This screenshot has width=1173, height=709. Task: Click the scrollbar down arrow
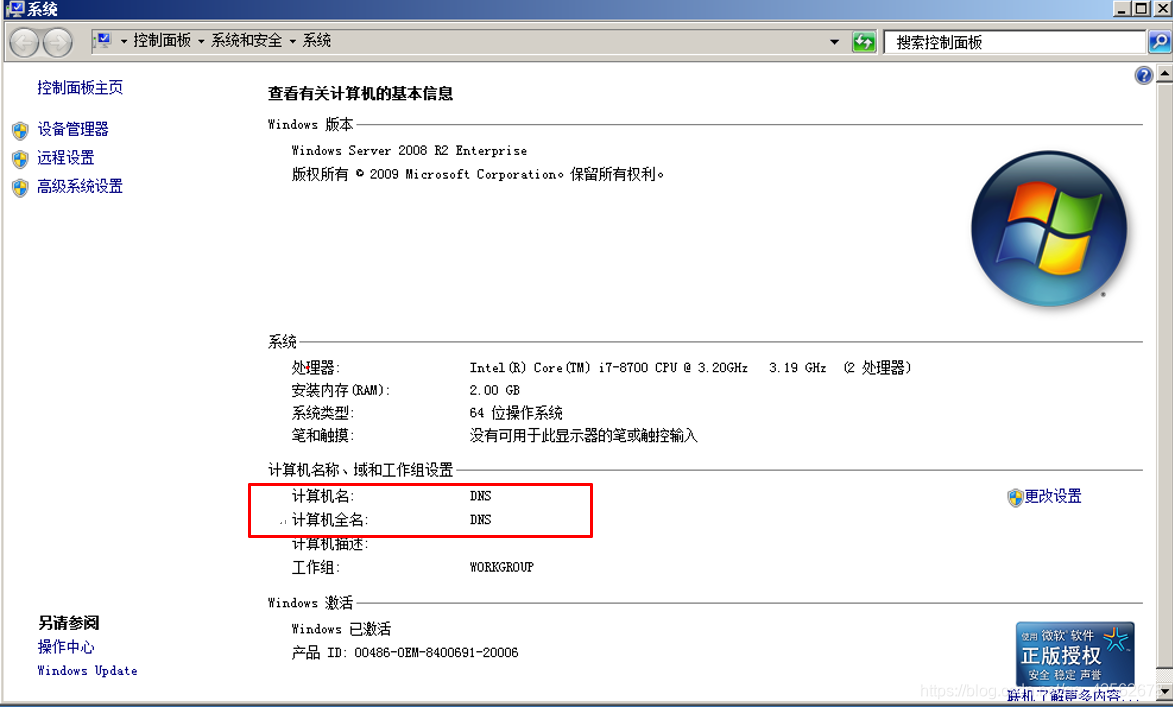(x=1165, y=692)
